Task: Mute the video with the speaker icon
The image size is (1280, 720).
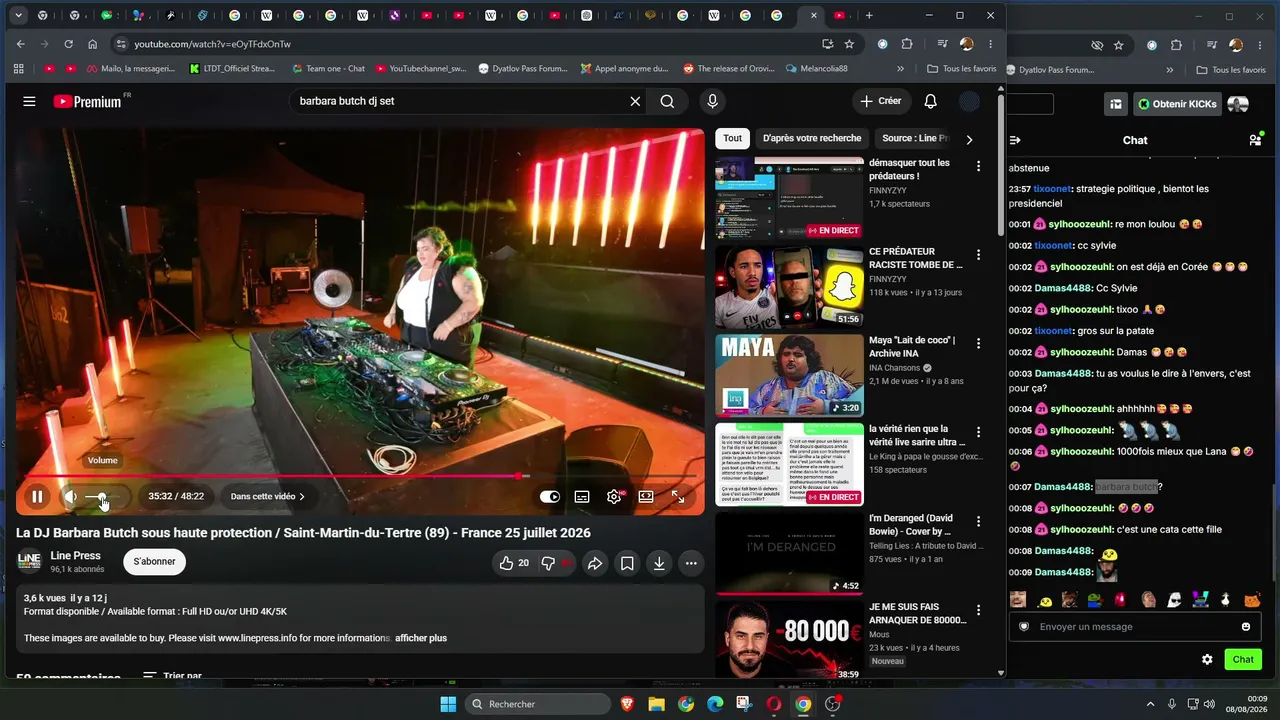Action: pos(71,496)
